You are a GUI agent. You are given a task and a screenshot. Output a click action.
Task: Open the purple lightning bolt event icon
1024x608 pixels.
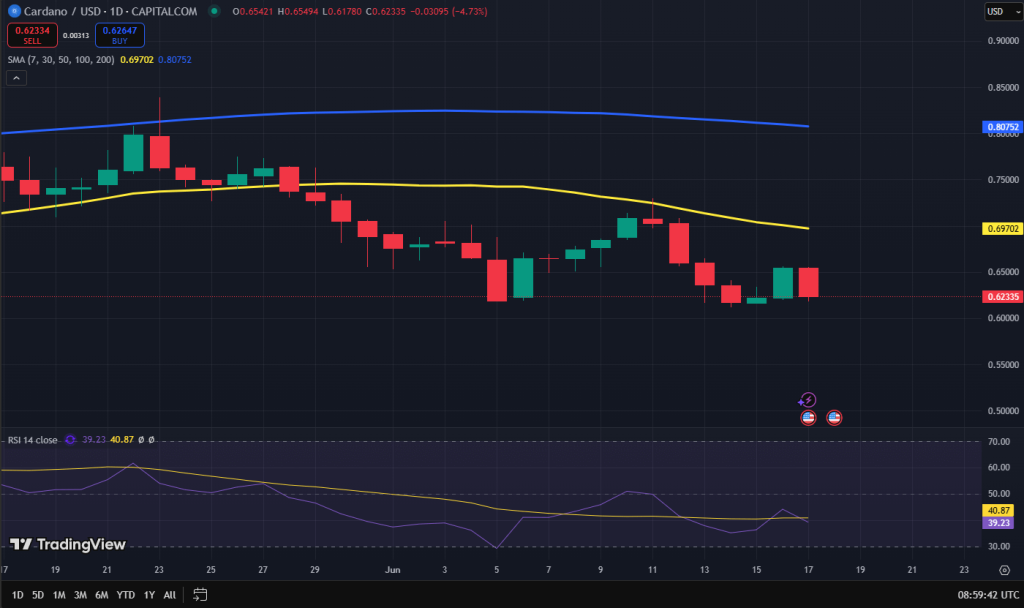click(x=807, y=399)
